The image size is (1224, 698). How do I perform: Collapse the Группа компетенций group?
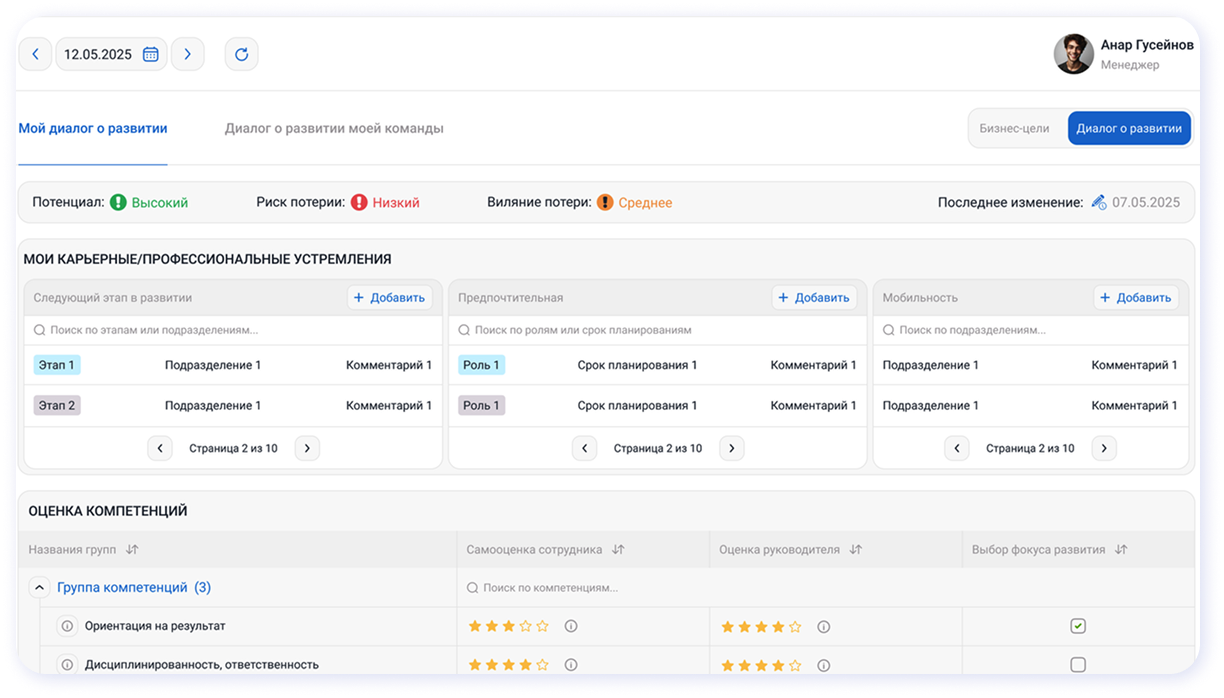pyautogui.click(x=38, y=588)
